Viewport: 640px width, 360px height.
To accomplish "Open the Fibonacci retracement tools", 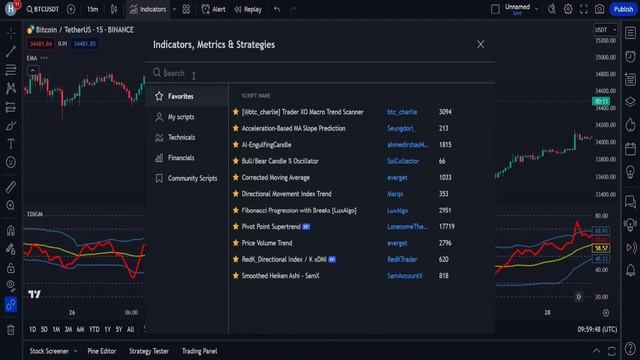I will (11, 70).
